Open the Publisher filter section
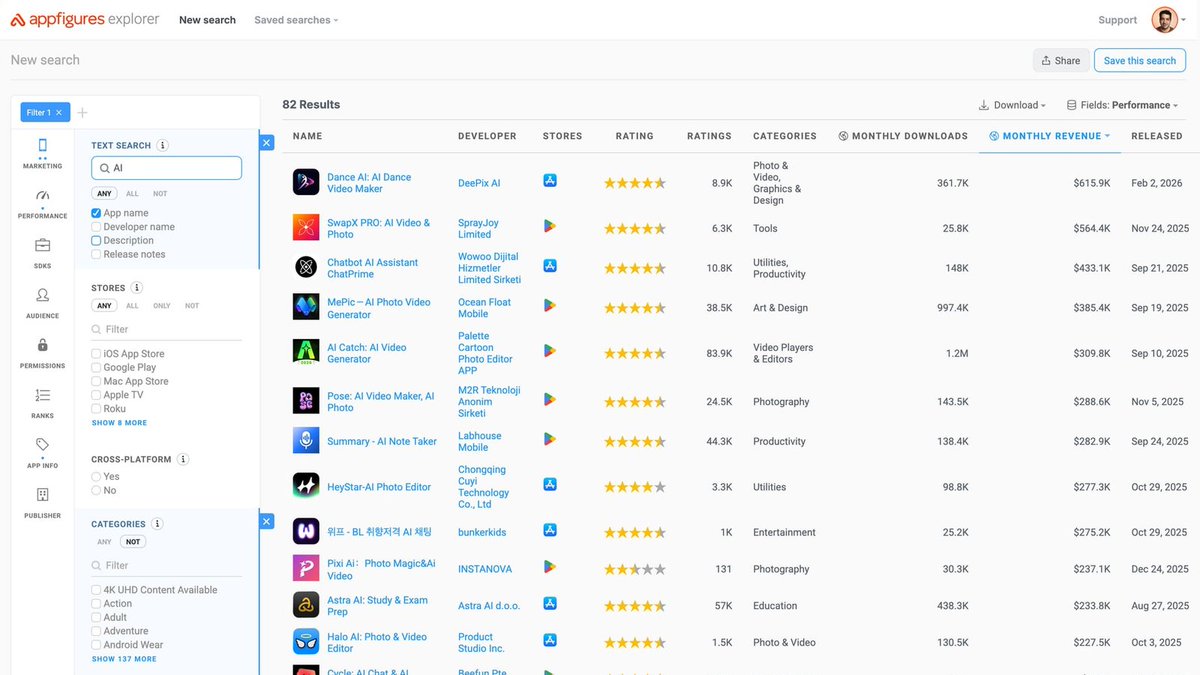This screenshot has height=675, width=1200. pyautogui.click(x=42, y=503)
